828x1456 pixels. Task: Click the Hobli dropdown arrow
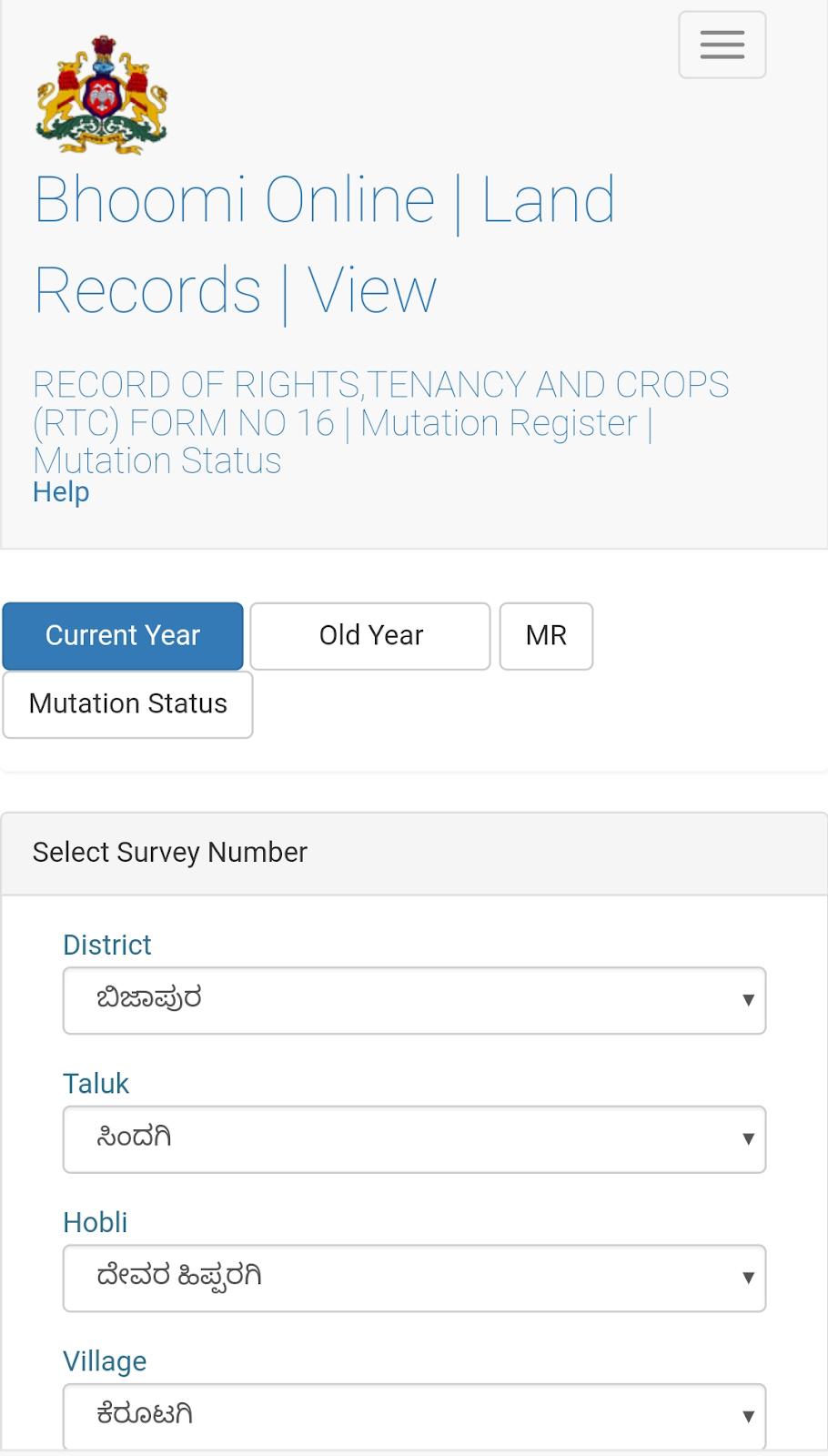pyautogui.click(x=748, y=1278)
